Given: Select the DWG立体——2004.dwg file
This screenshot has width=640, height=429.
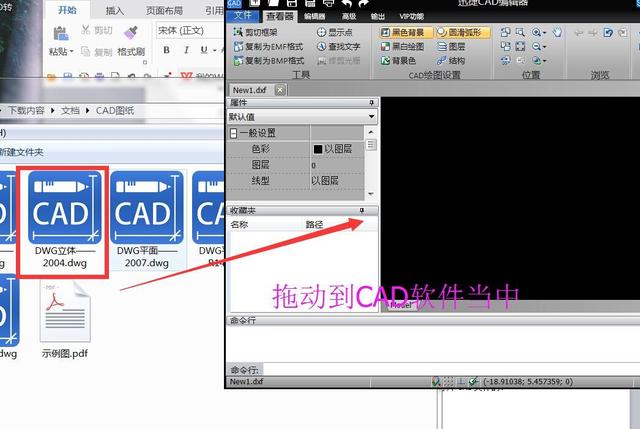Looking at the screenshot, I should click(x=63, y=221).
